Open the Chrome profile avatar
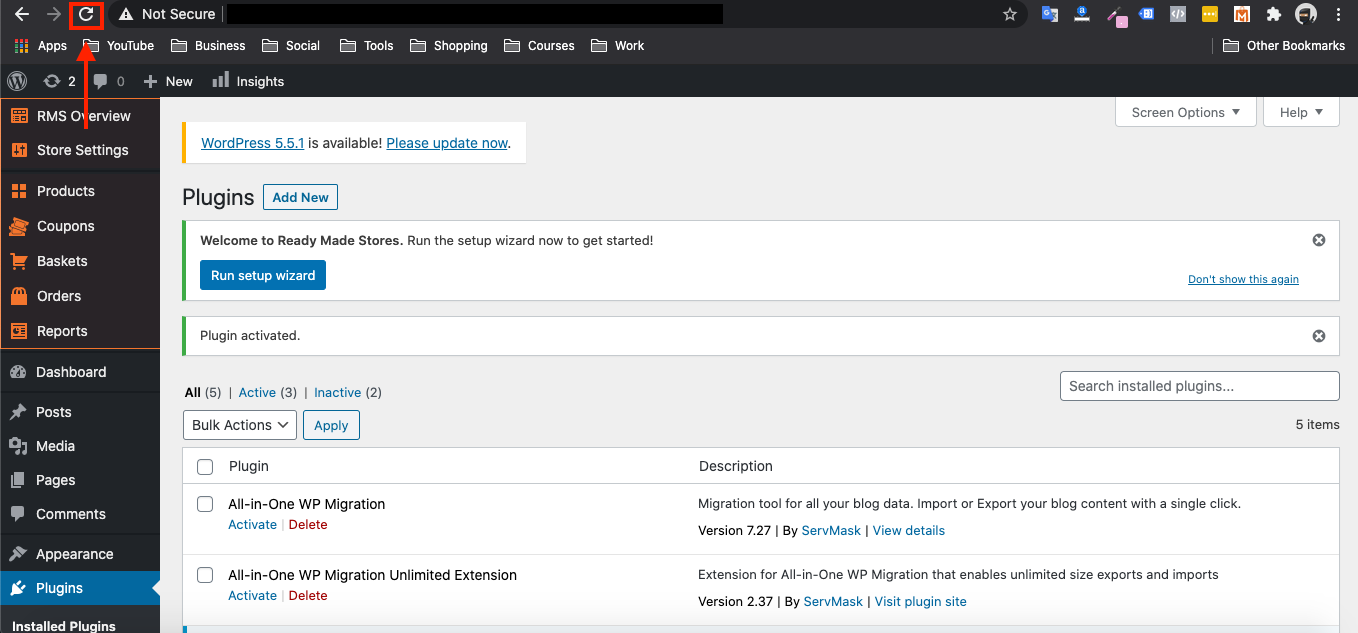Screen dimensions: 1358x633 1306,14
